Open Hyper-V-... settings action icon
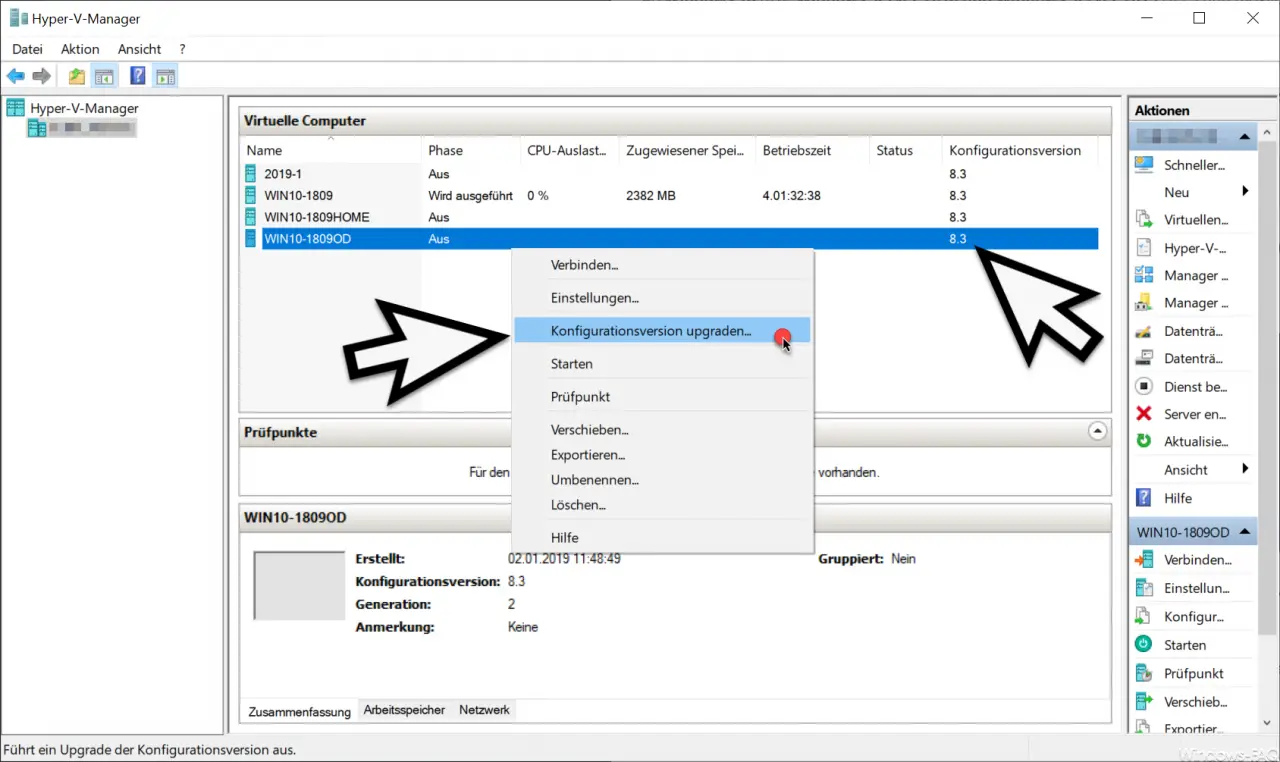1280x762 pixels. [1144, 248]
